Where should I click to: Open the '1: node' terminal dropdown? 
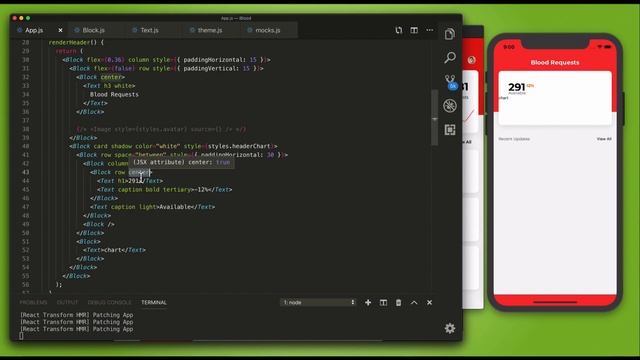click(318, 302)
